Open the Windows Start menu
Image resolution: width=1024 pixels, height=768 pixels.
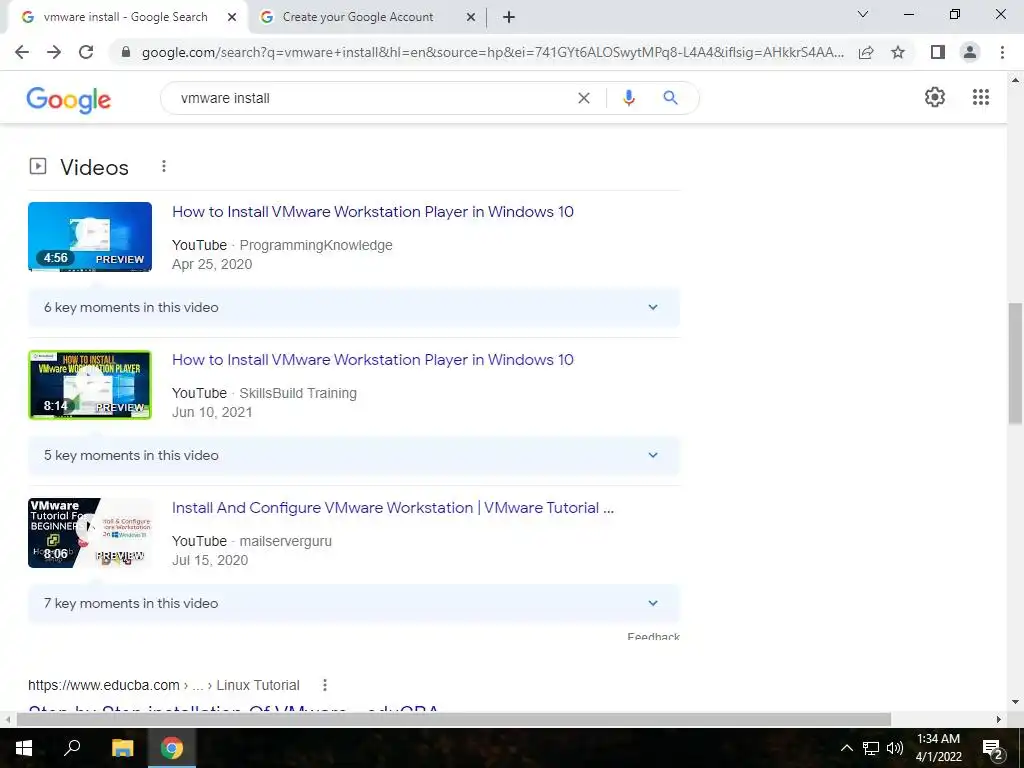pyautogui.click(x=24, y=748)
